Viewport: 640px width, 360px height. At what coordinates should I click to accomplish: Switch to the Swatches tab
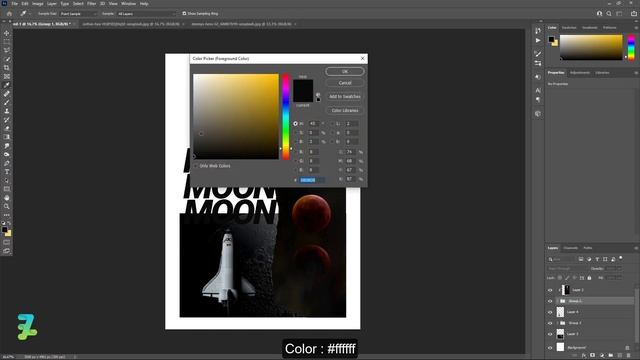(569, 28)
